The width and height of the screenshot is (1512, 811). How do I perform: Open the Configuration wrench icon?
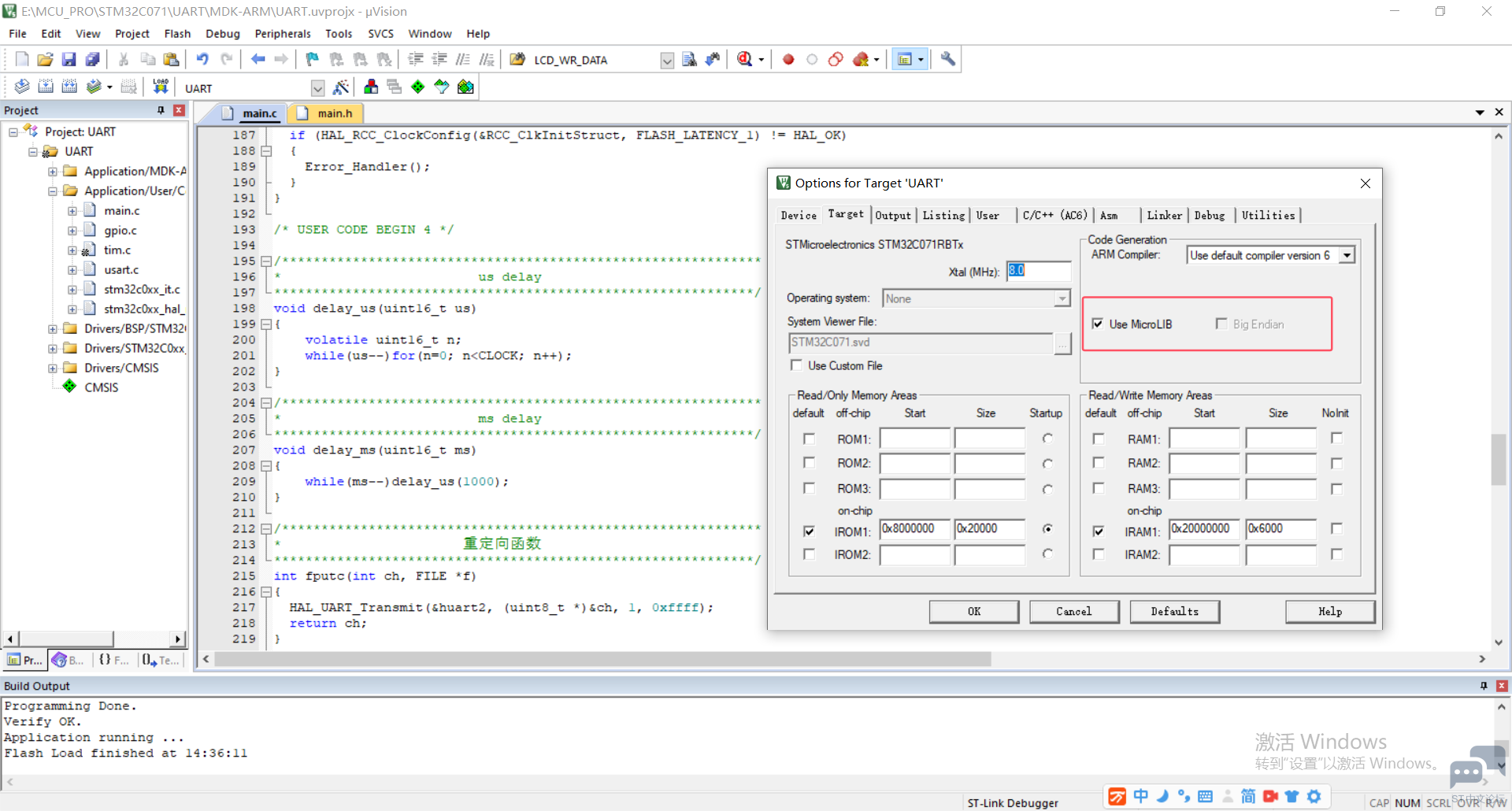click(x=948, y=59)
